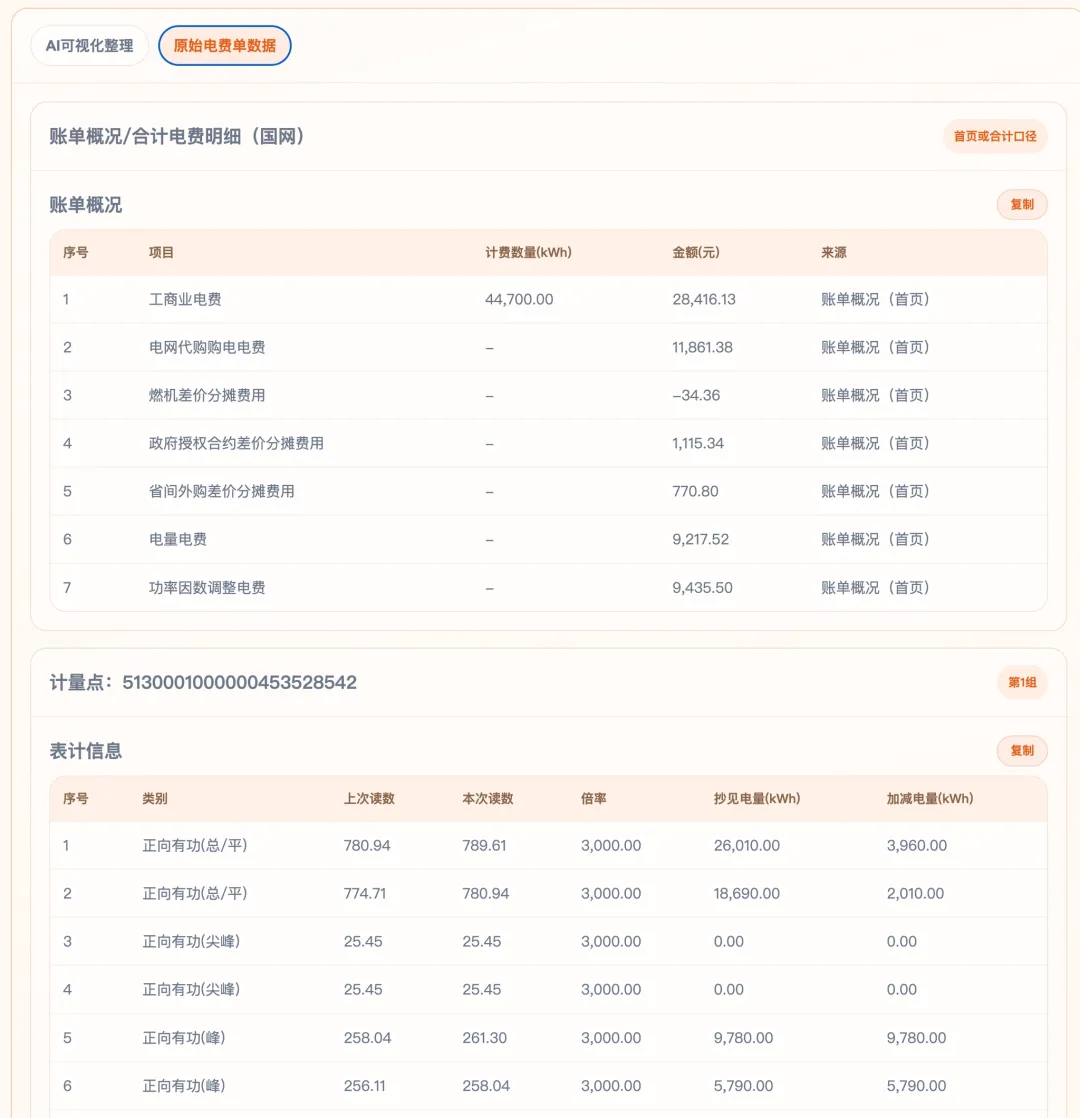
Task: Click 计费数量(kWh) column header
Action: [528, 252]
